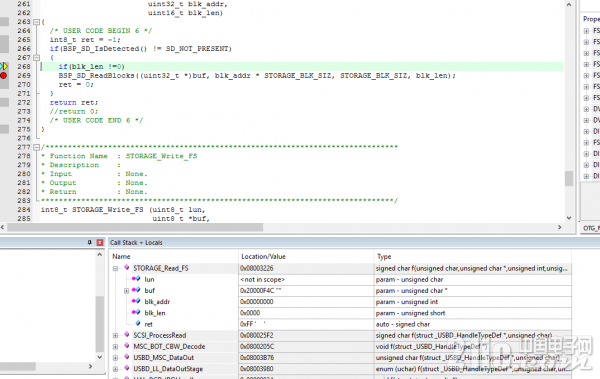
Task: Click the USER CODE END 6 comment
Action: pyautogui.click(x=96, y=120)
